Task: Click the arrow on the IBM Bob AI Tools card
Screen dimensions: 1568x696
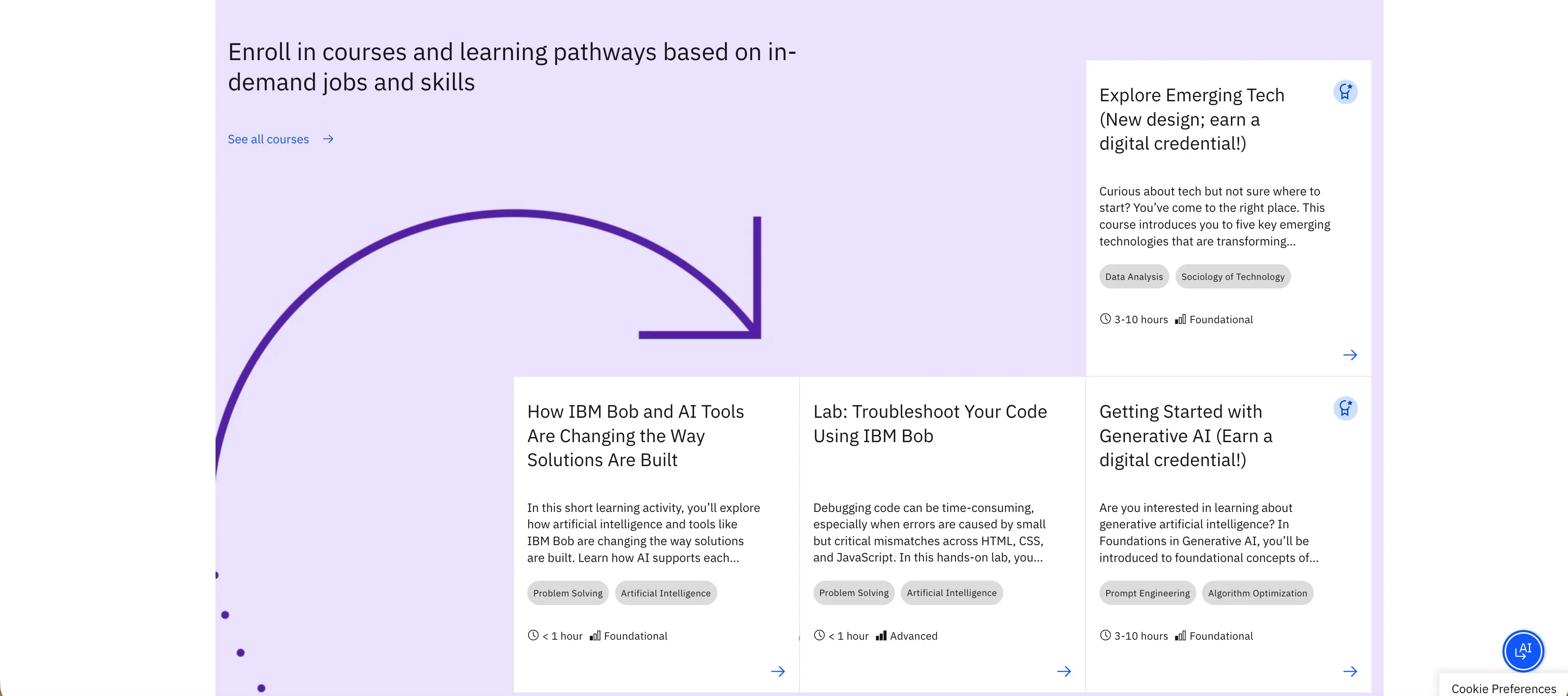Action: 778,672
